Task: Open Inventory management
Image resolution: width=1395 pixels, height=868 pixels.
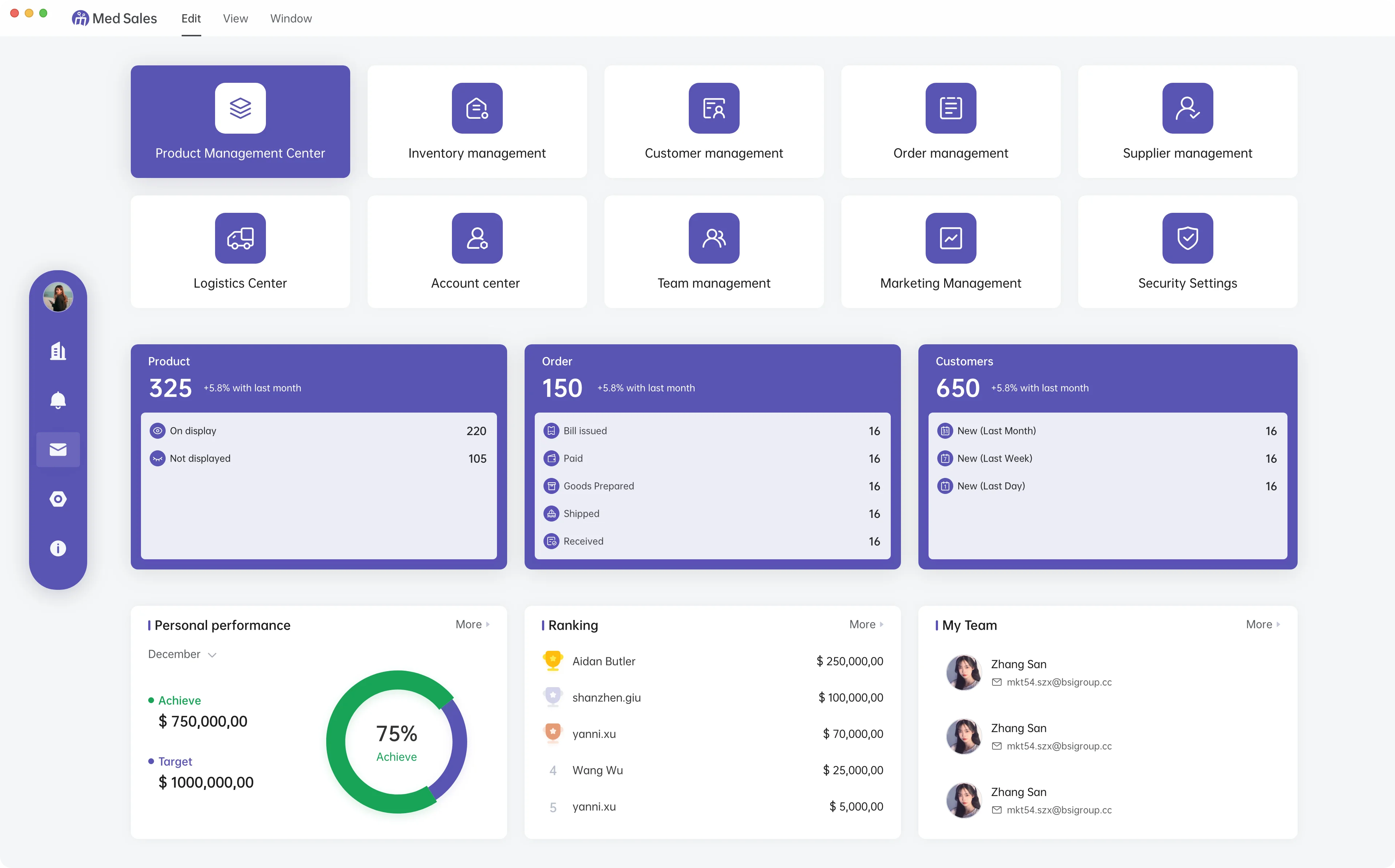Action: click(477, 122)
